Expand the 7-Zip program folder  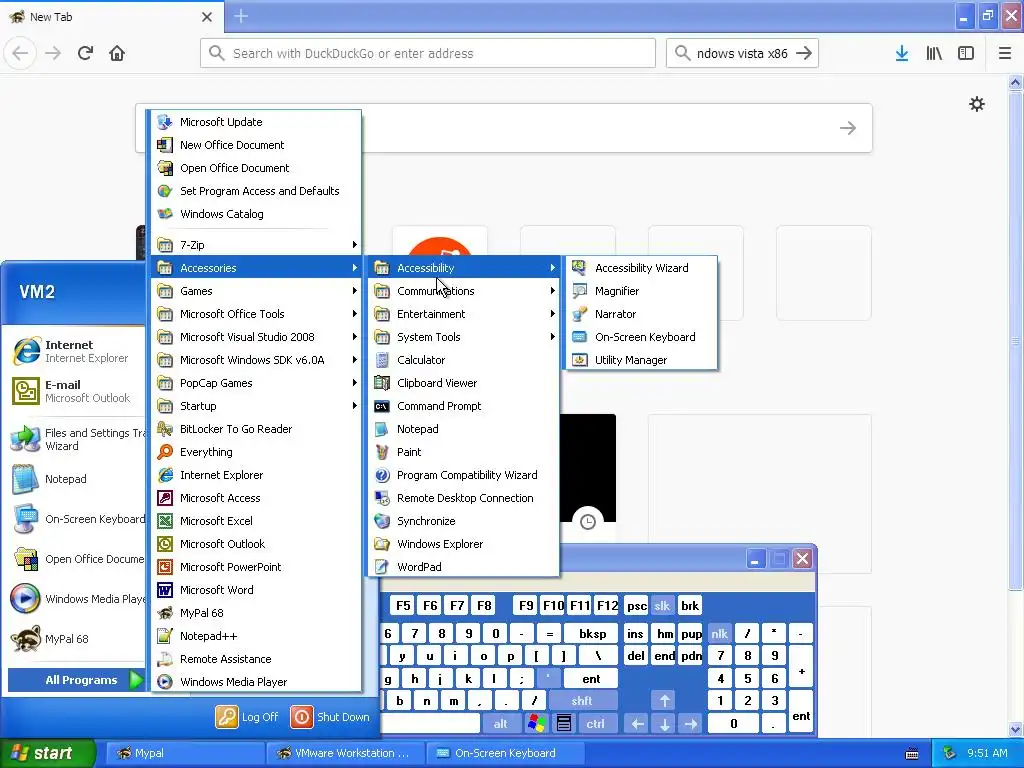(256, 245)
